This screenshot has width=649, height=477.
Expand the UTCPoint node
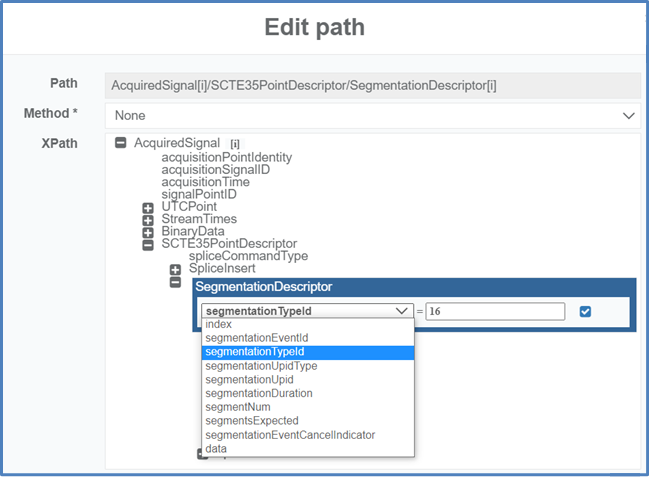[148, 207]
